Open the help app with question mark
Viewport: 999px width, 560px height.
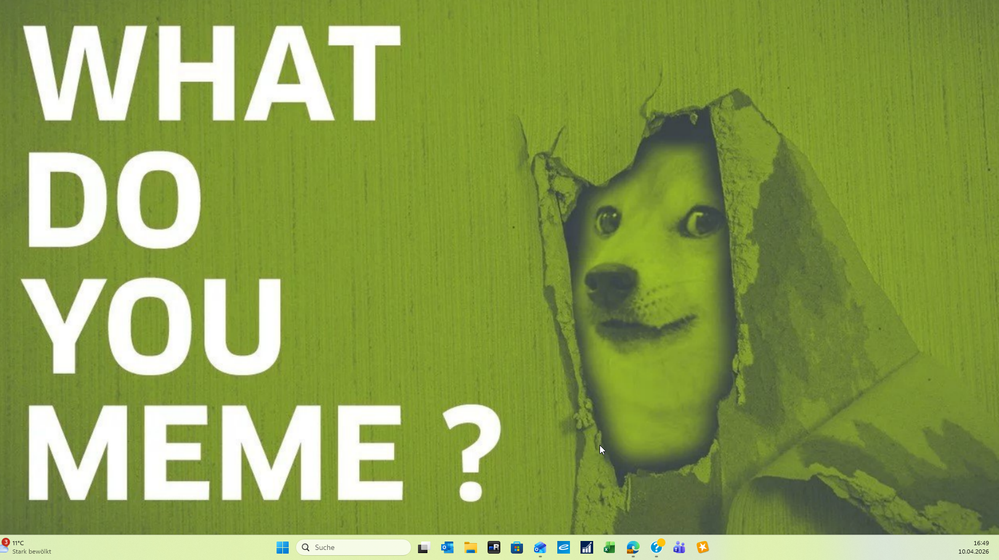656,547
